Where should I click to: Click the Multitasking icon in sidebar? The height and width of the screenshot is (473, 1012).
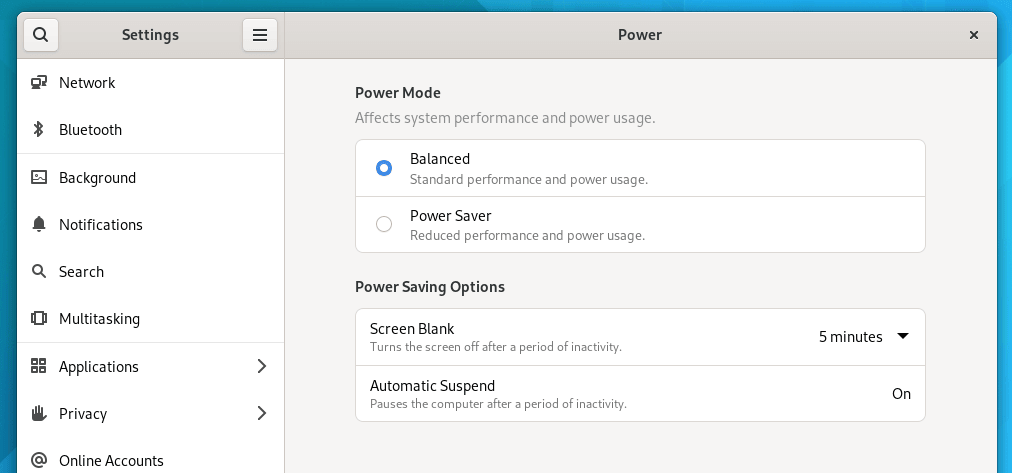point(39,319)
